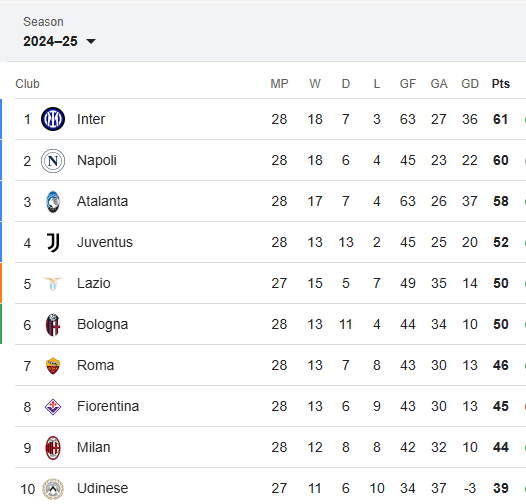Click the Fiorentina club crest icon
526x504 pixels.
[53, 407]
